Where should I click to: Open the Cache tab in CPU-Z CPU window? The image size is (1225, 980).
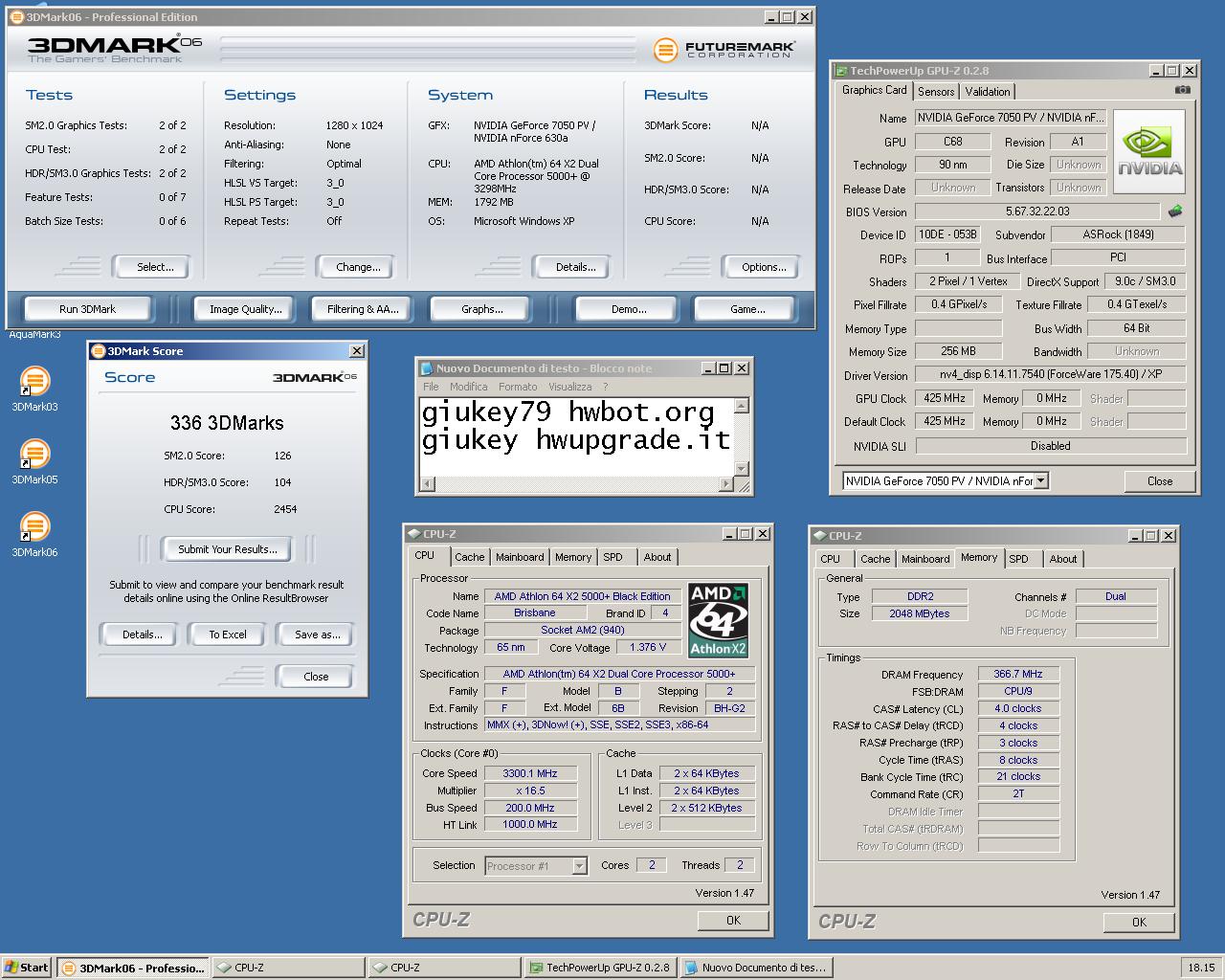pos(469,557)
